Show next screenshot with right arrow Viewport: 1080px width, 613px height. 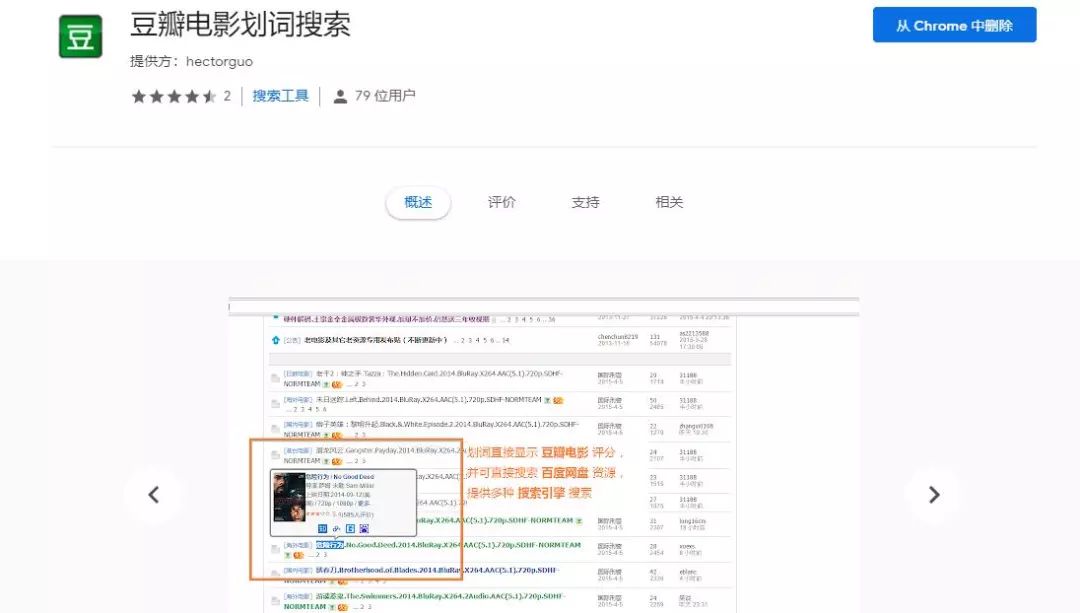point(933,495)
